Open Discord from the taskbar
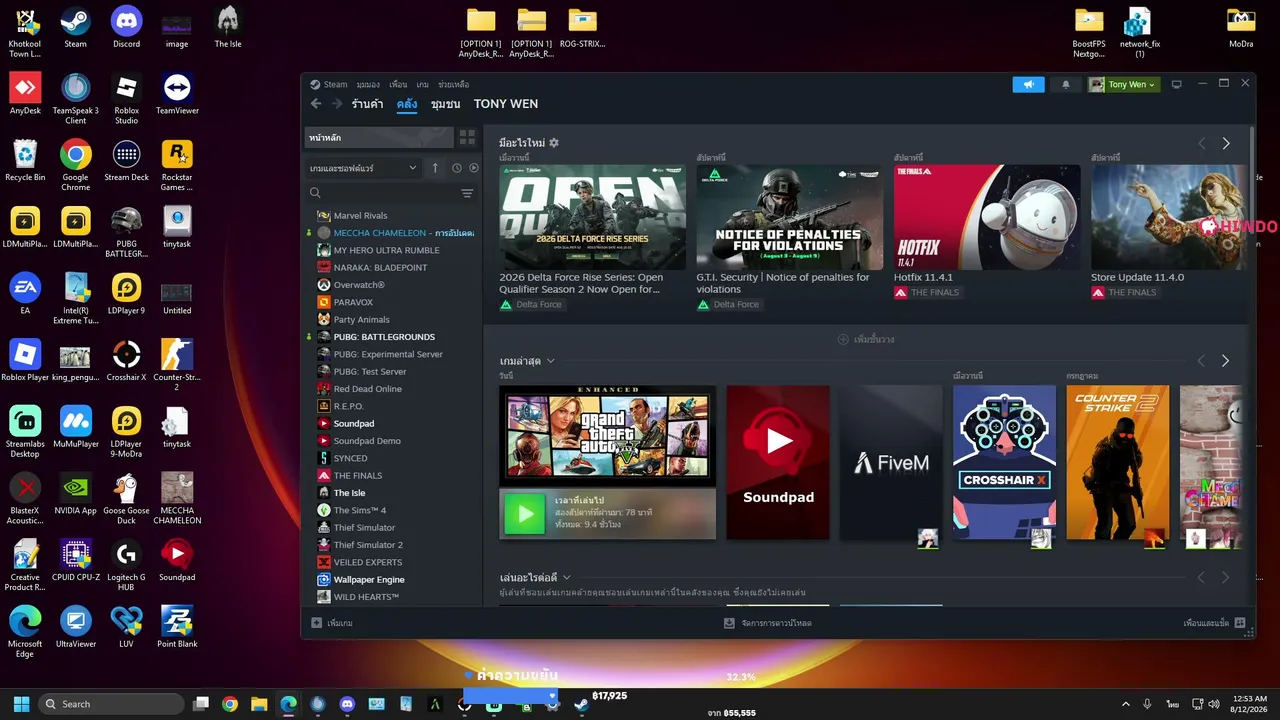The height and width of the screenshot is (720, 1280). point(347,704)
